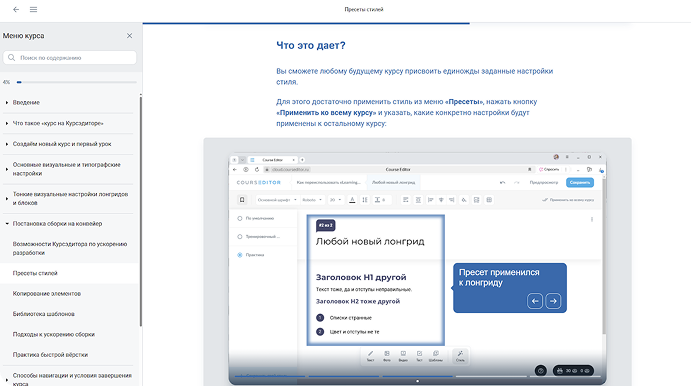This screenshot has width=691, height=386.
Task: Click the align-left edge icon
Action: [431, 200]
